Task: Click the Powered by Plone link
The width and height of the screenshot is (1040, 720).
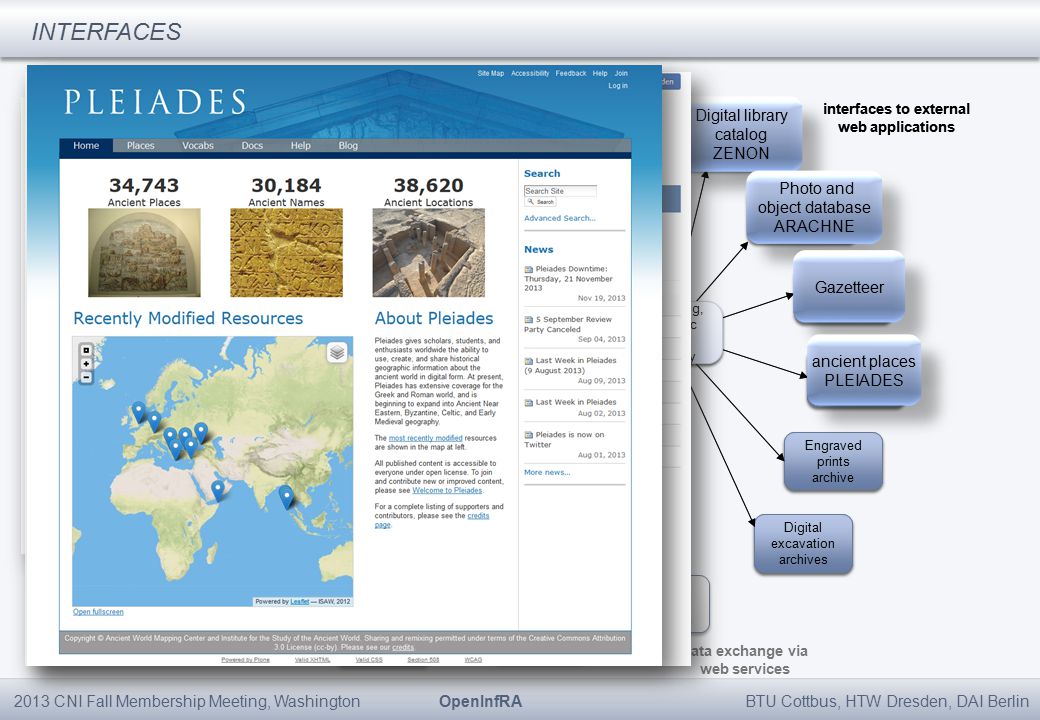Action: pos(245,660)
